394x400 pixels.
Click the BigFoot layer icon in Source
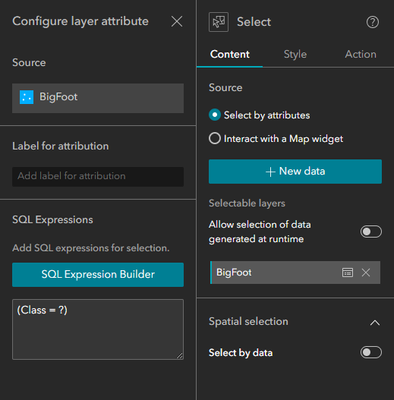pos(27,97)
